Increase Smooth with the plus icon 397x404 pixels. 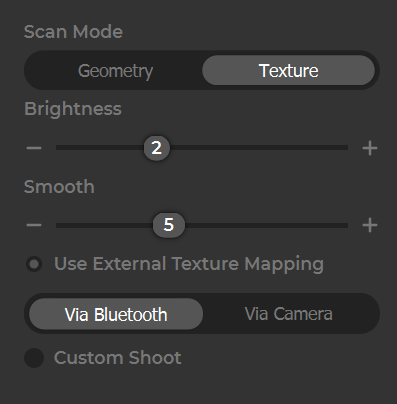click(370, 225)
